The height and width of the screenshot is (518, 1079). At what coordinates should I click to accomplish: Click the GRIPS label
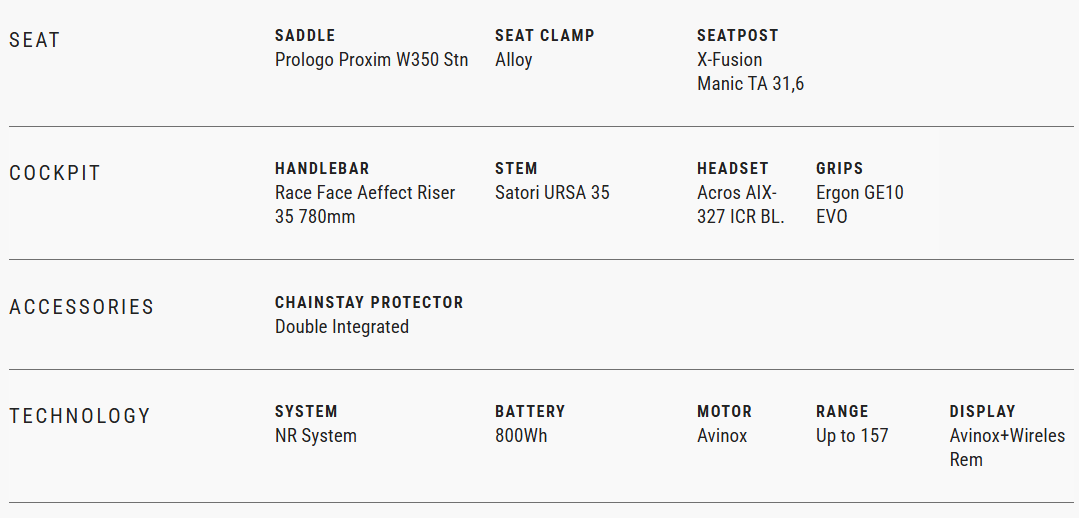pos(839,168)
